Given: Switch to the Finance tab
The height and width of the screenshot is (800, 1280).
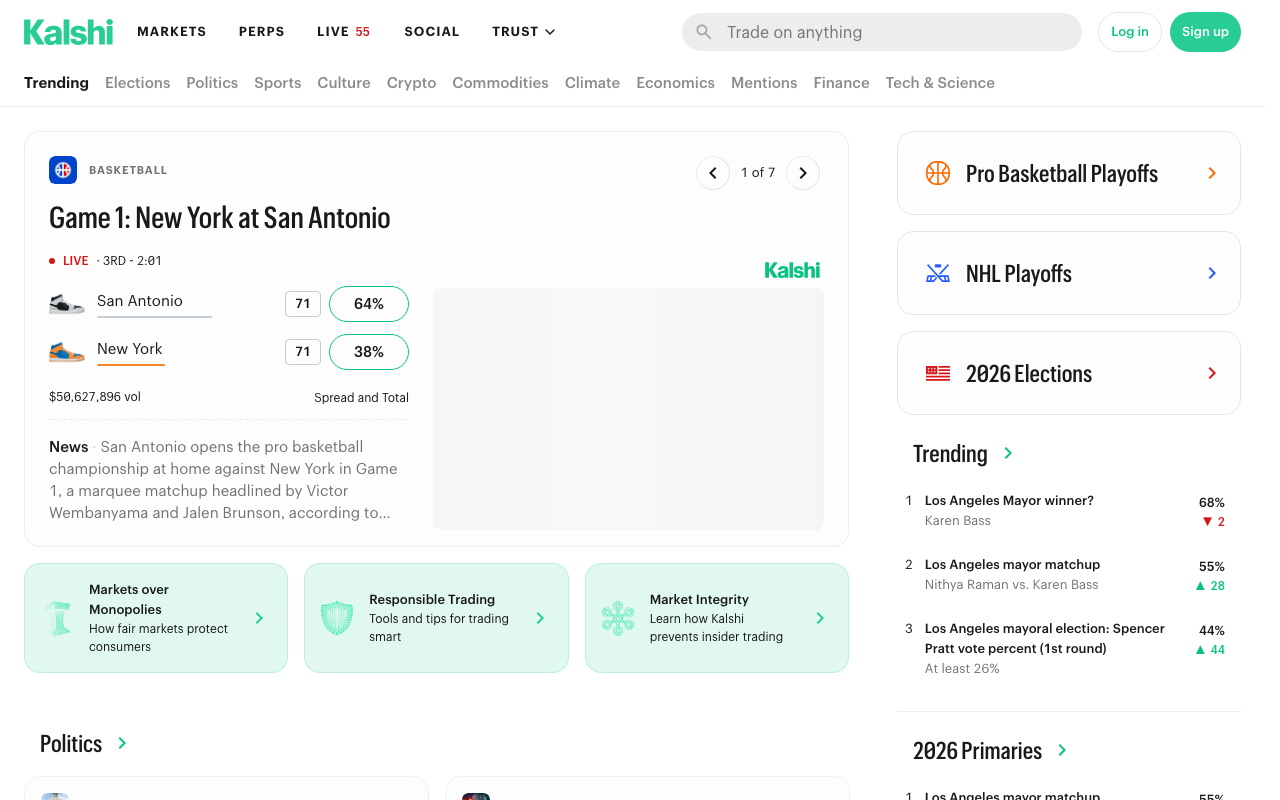Looking at the screenshot, I should 841,83.
